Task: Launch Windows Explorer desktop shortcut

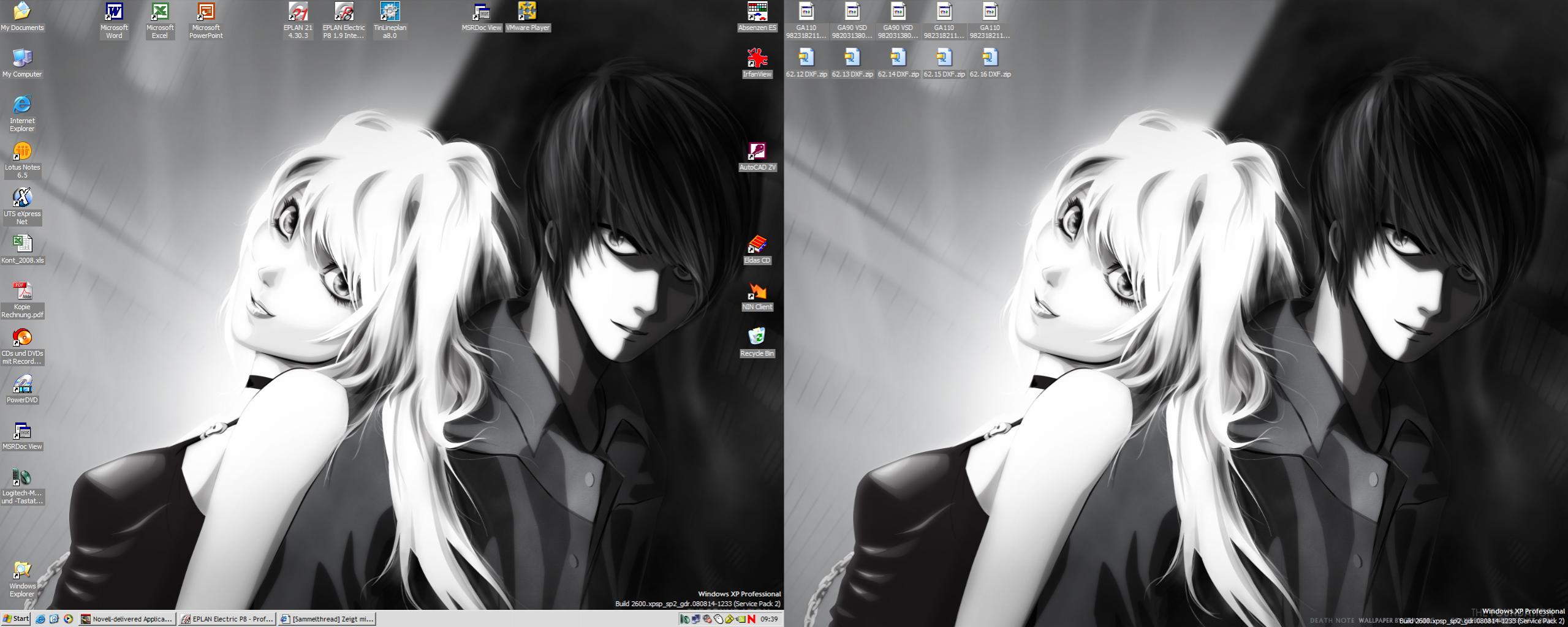Action: [x=22, y=579]
